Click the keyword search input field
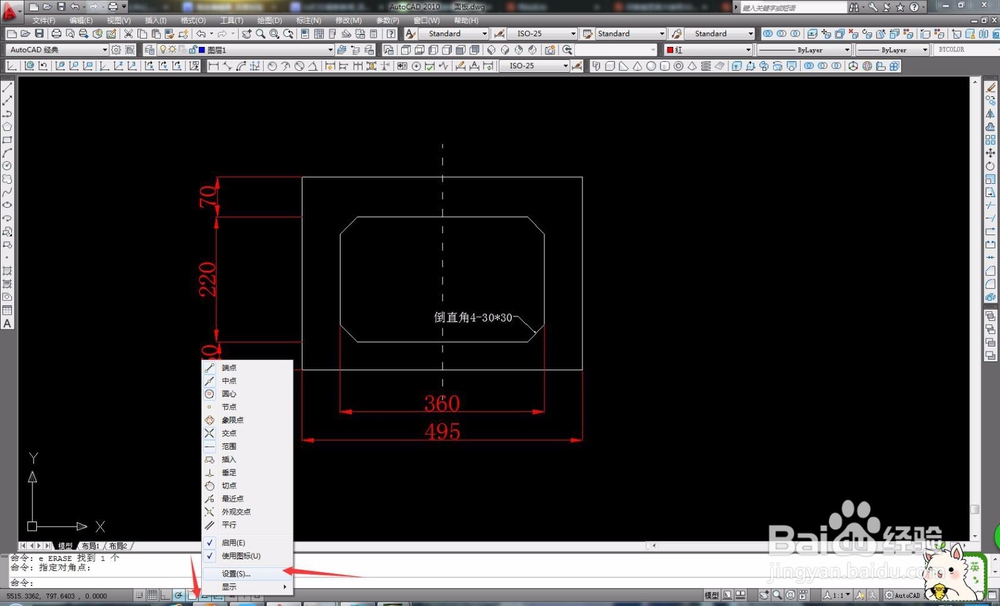Screen dimensions: 1000x606 [793, 8]
